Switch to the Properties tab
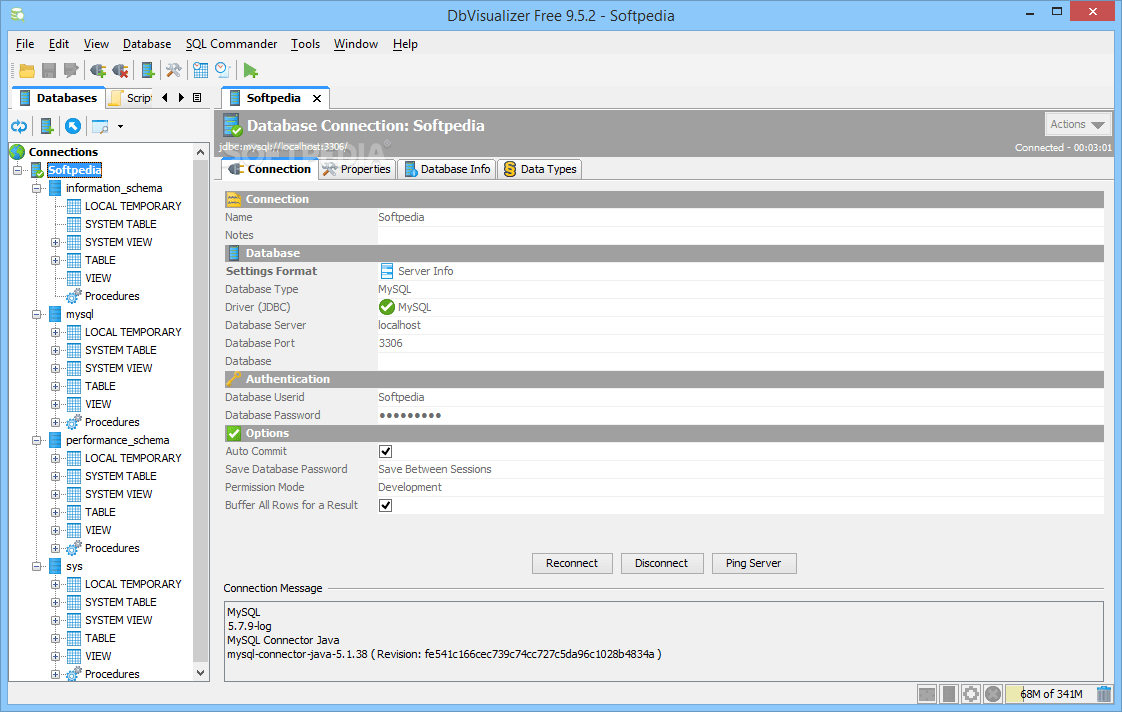Screen dimensions: 1122x712 (357, 169)
